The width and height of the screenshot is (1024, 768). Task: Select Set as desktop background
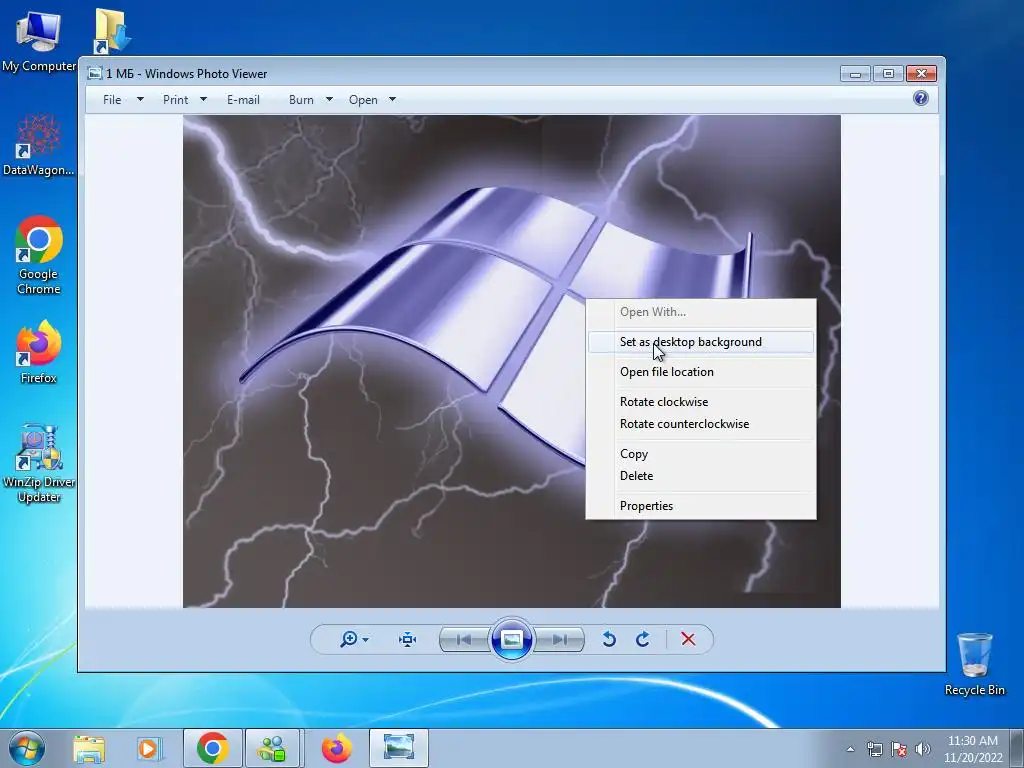coord(701,342)
